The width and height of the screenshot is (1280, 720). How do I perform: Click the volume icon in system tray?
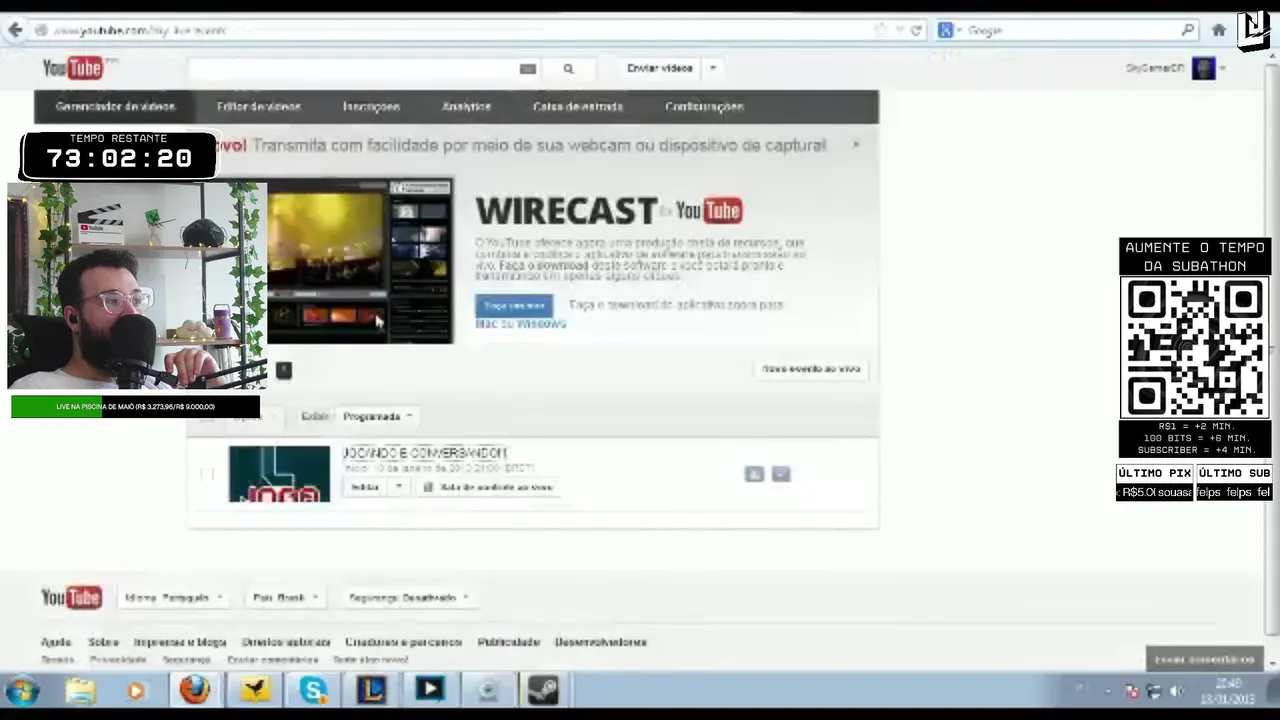point(1176,691)
